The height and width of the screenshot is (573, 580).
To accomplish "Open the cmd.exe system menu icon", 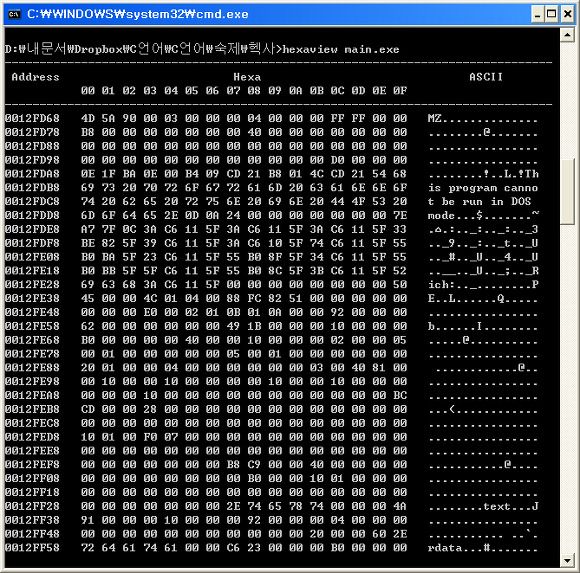I will tap(14, 14).
